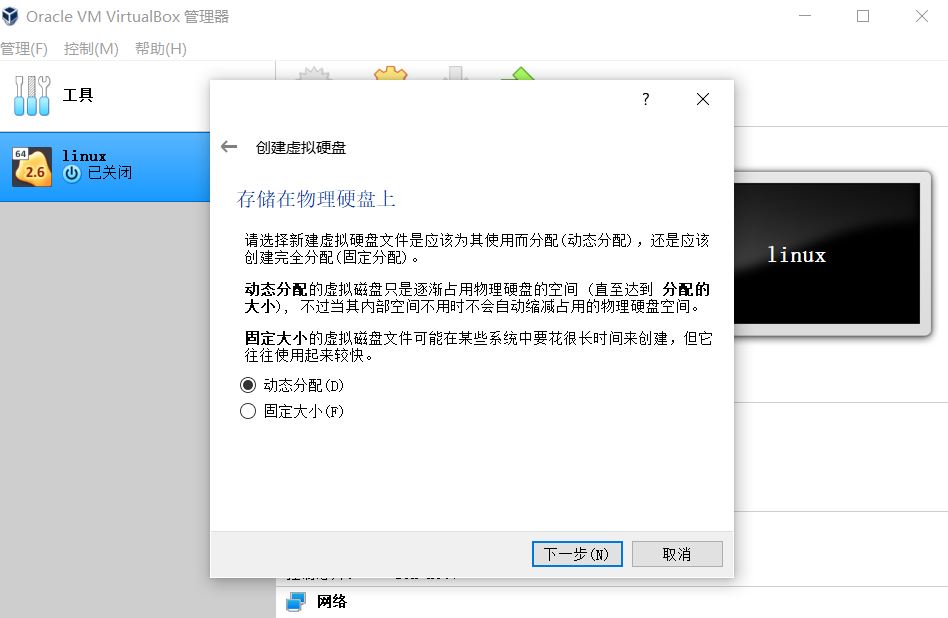Click the back arrow in the dialog
This screenshot has width=948, height=618.
[x=229, y=147]
